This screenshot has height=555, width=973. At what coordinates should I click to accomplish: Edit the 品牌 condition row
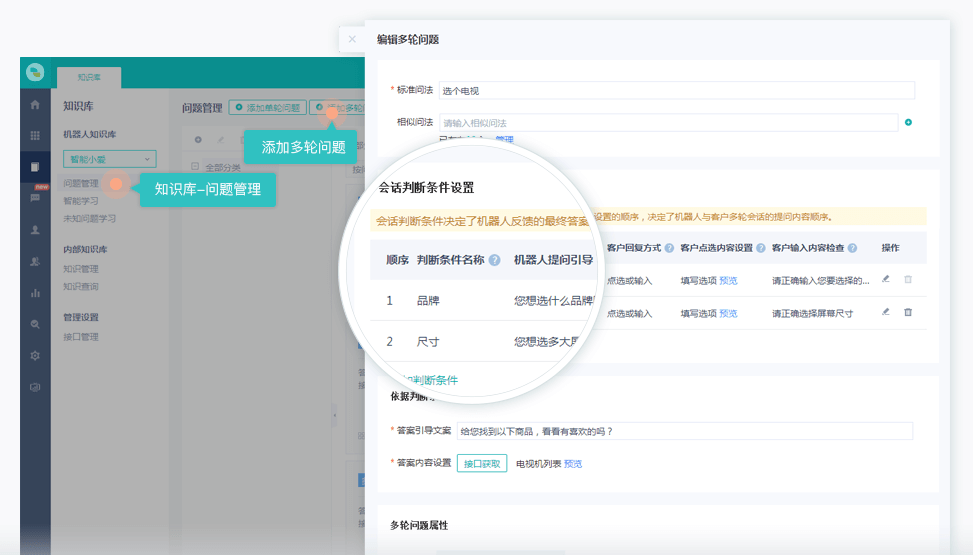(886, 279)
